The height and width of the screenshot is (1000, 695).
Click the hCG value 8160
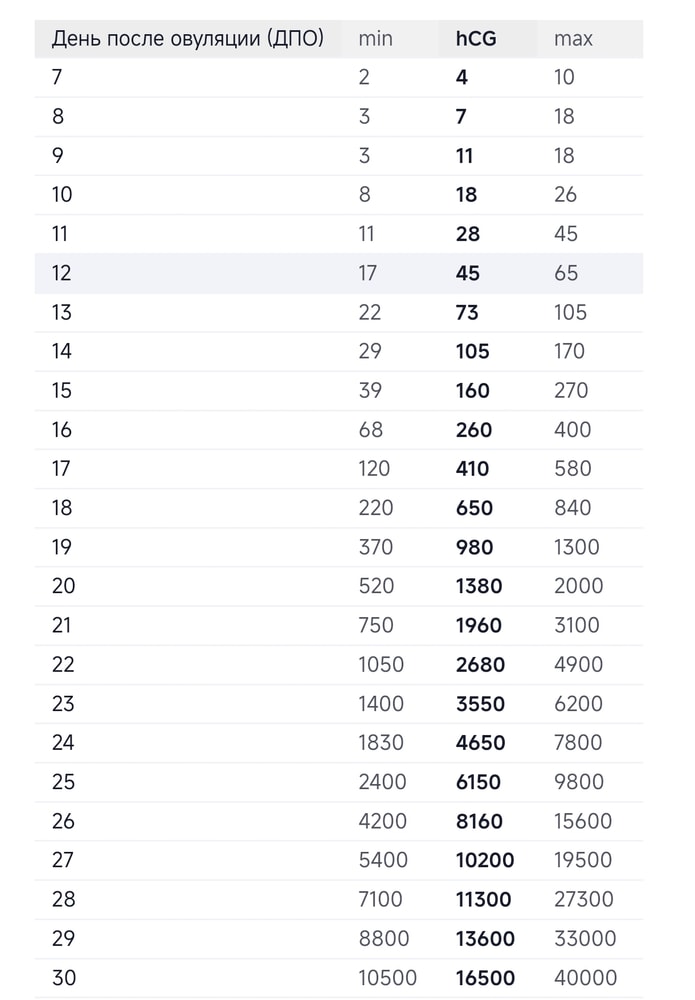click(479, 821)
